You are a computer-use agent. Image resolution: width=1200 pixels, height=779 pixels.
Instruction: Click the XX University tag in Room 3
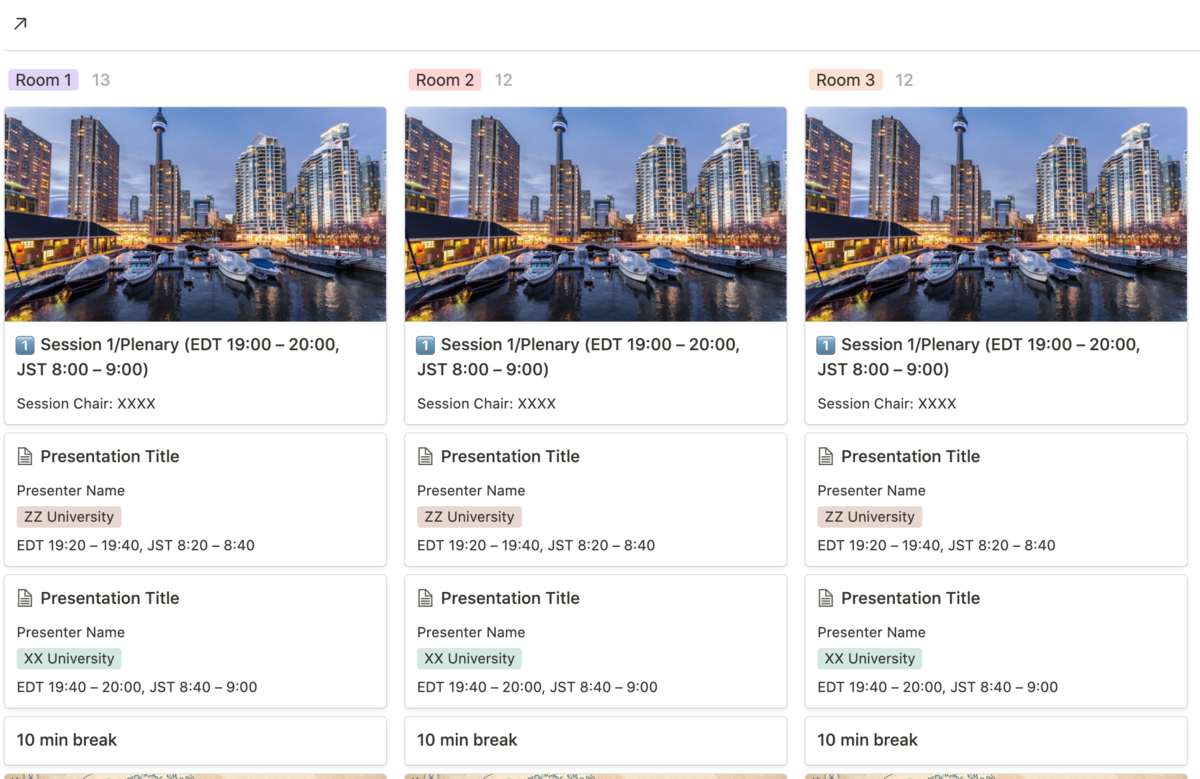[870, 659]
